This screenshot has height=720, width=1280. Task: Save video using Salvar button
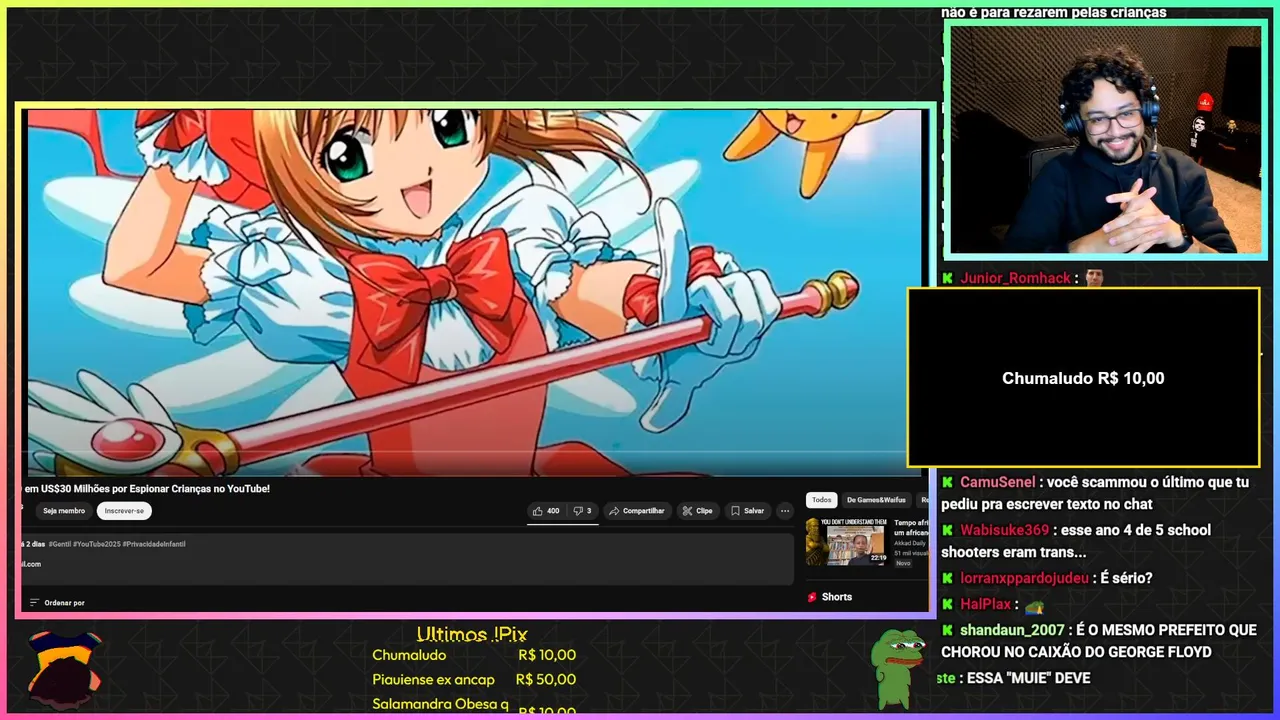[x=747, y=511]
